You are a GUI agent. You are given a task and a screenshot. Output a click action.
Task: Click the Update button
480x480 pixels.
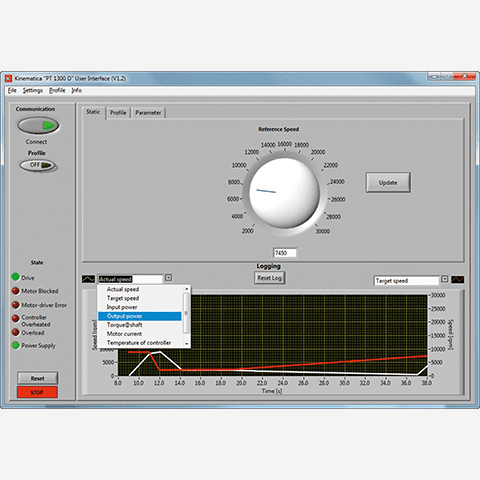coord(388,182)
